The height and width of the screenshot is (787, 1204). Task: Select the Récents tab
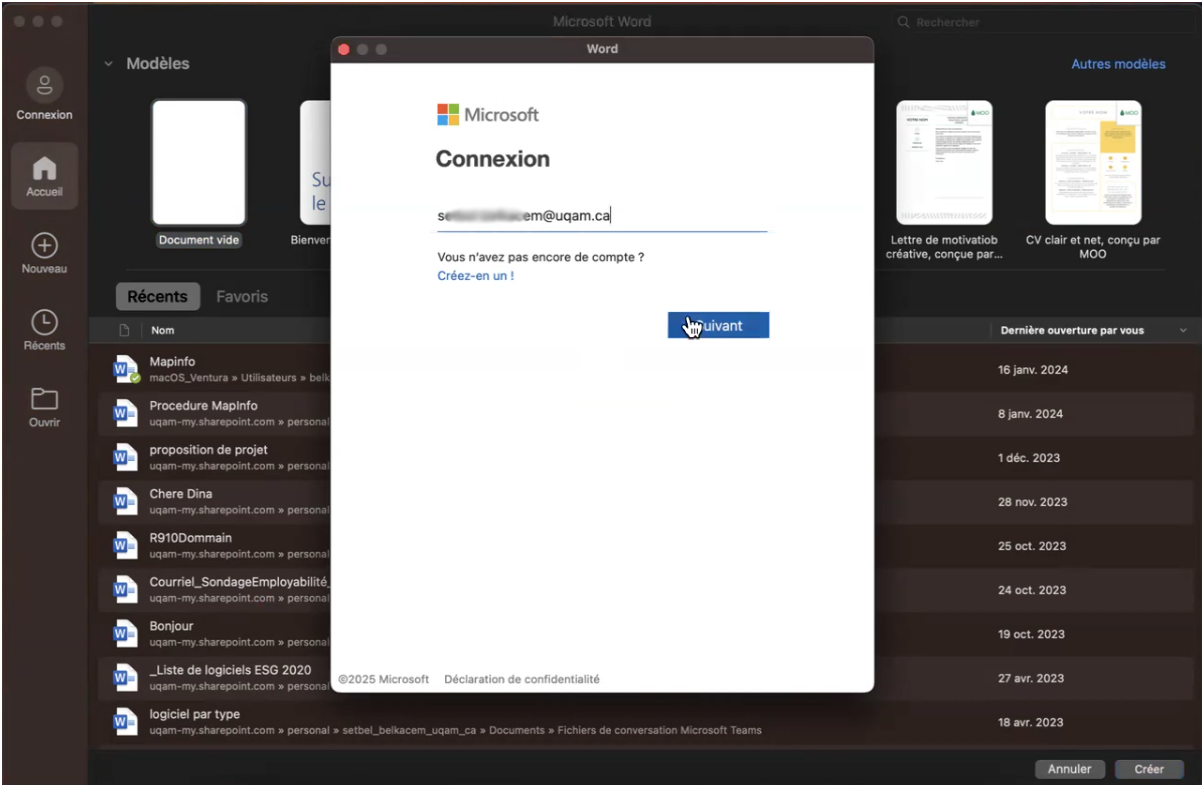coord(157,297)
